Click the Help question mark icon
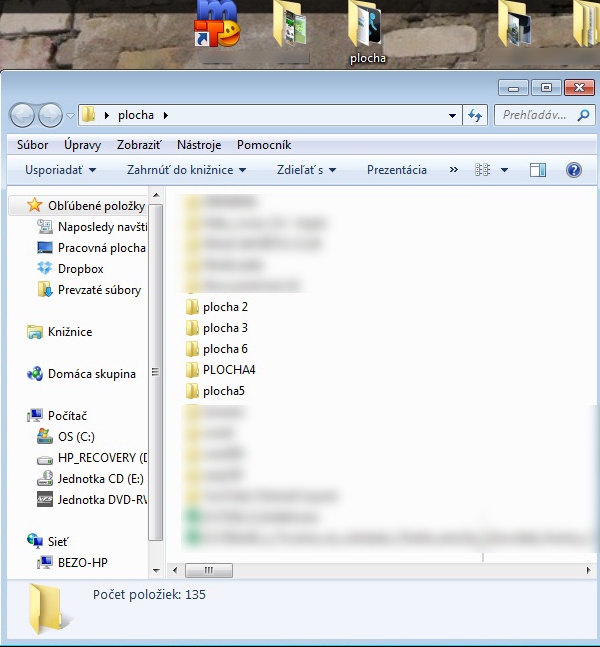The image size is (600, 647). [574, 170]
